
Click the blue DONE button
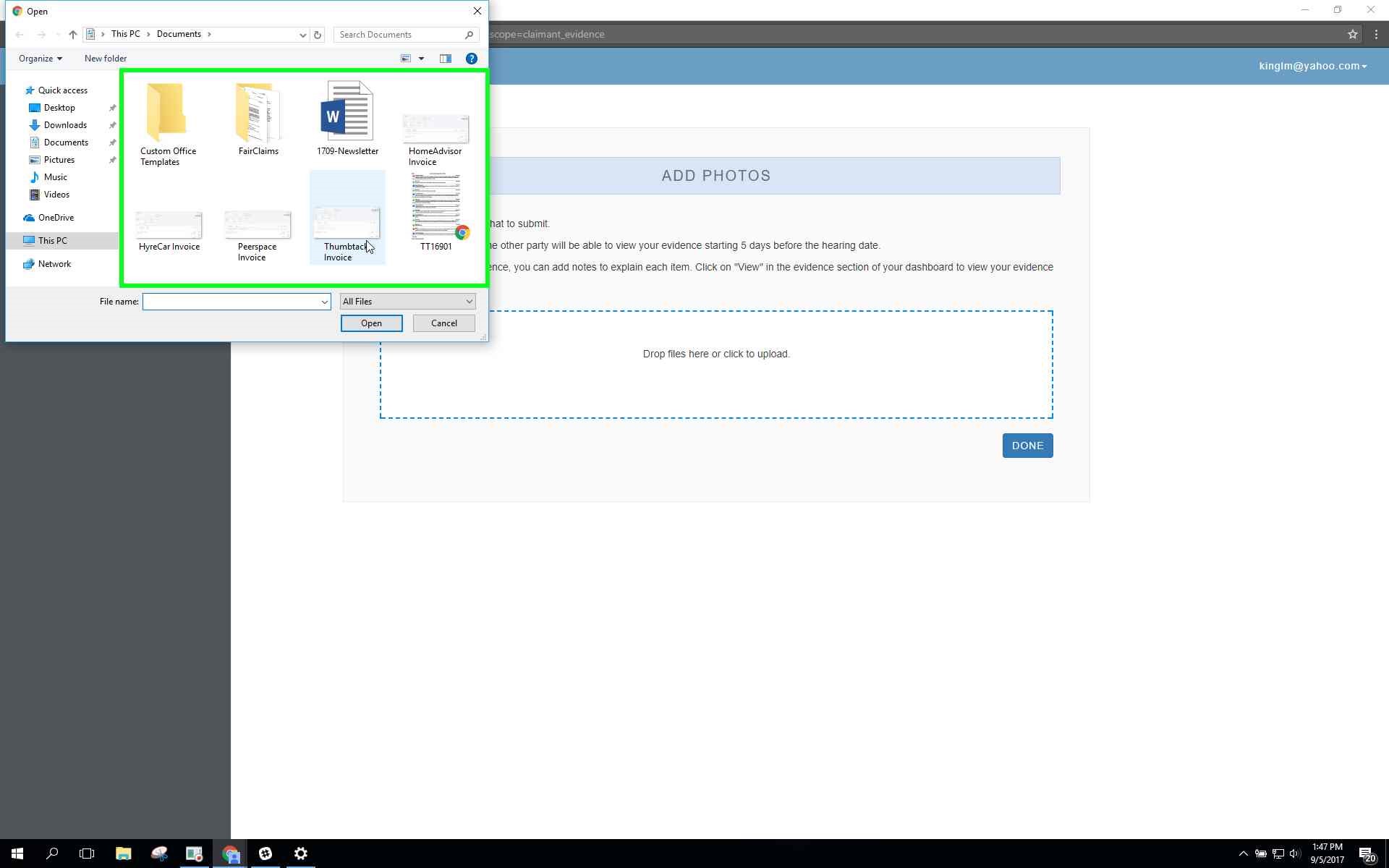(x=1027, y=446)
